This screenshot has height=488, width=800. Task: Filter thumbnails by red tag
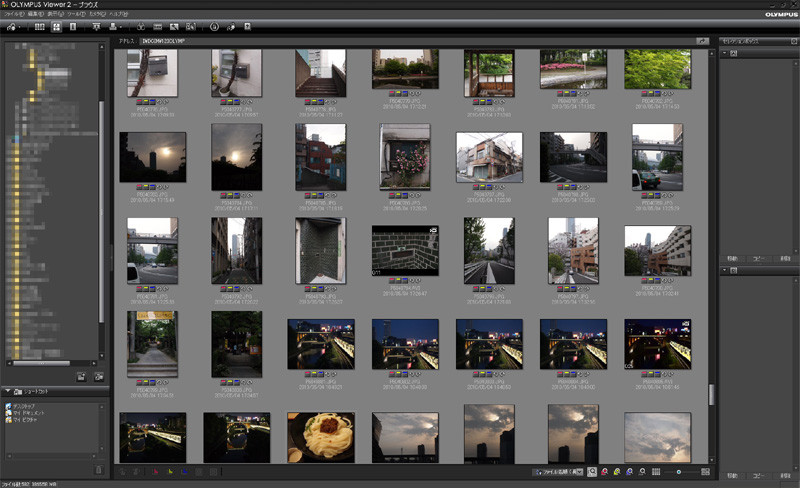coord(605,472)
